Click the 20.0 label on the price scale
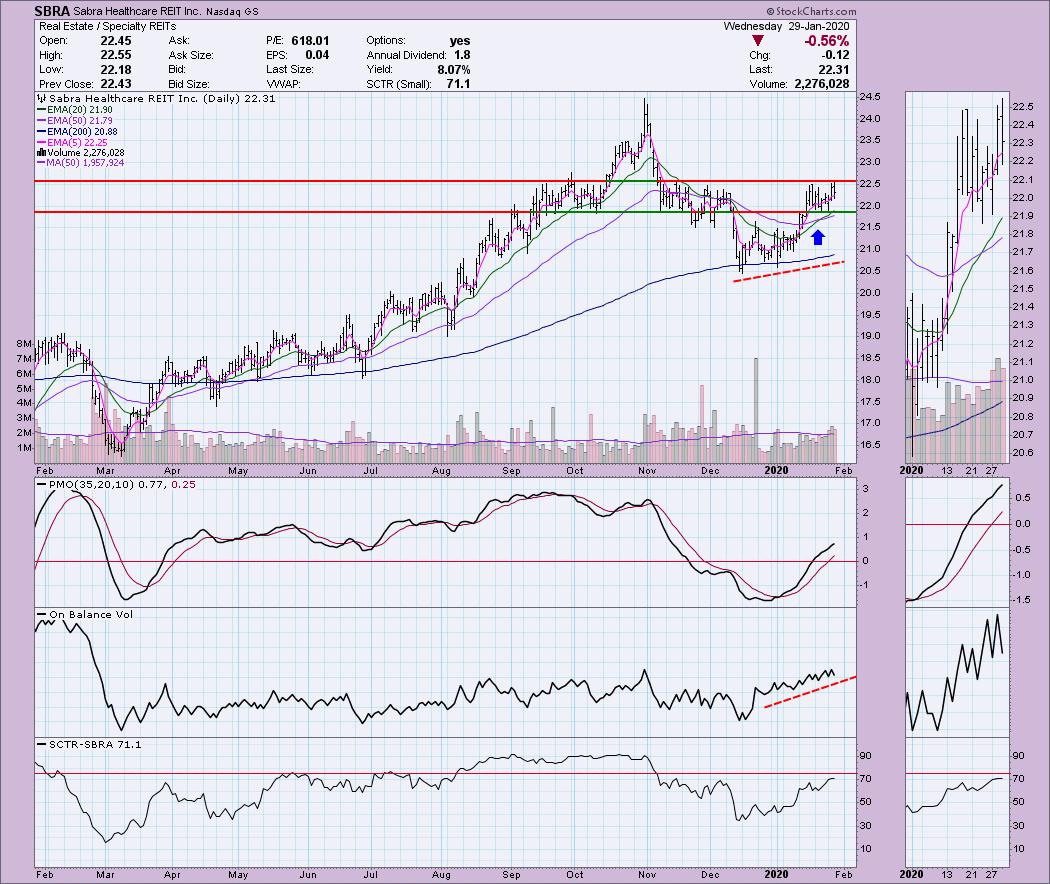 tap(870, 293)
